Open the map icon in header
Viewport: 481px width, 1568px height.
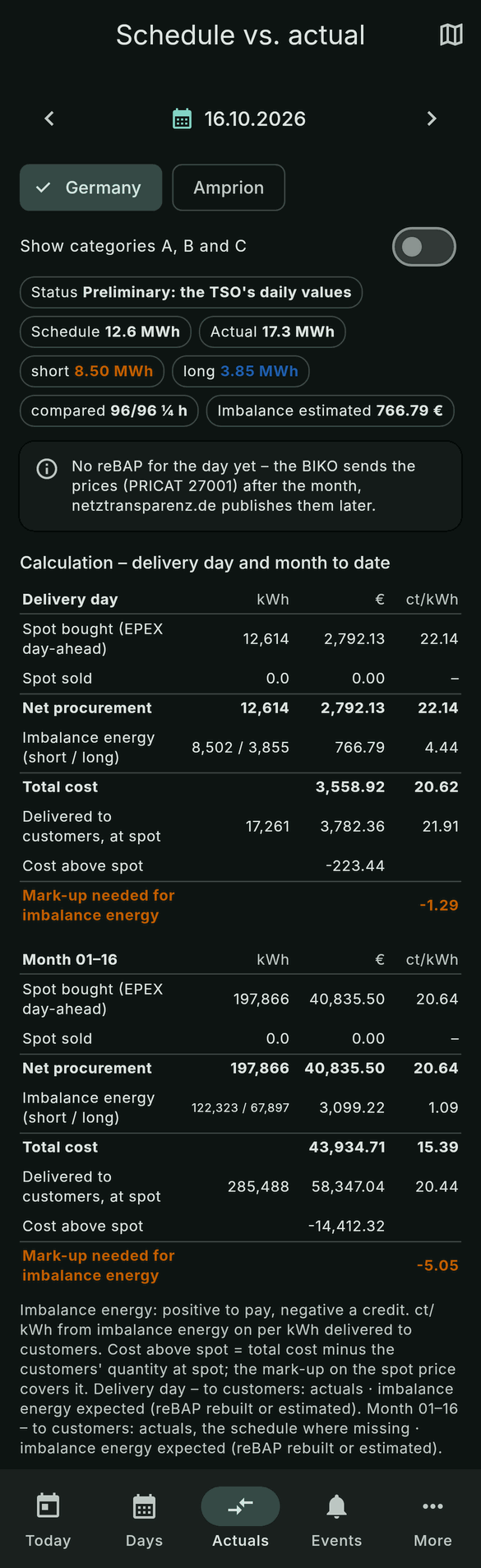pos(451,35)
